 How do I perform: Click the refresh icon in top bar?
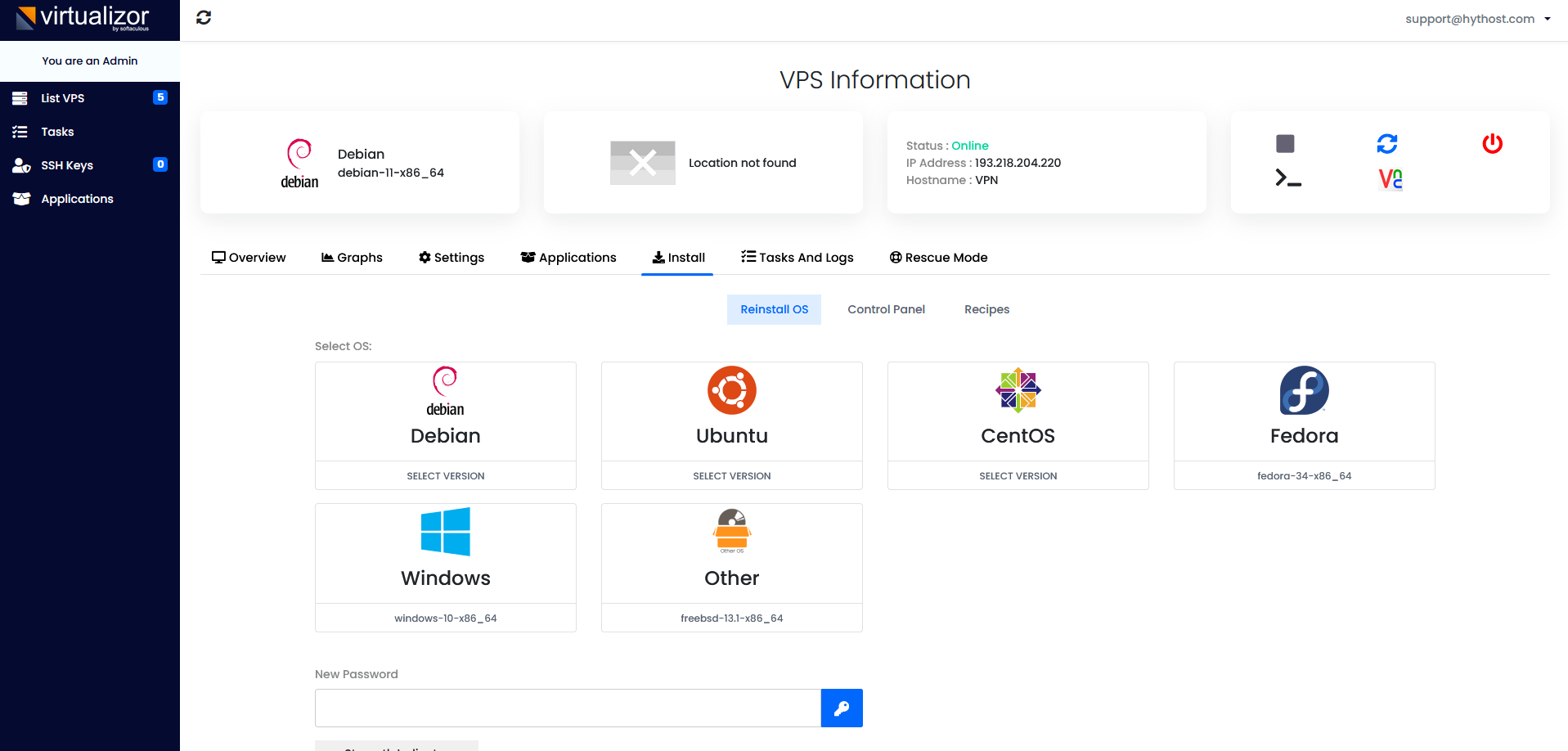(x=204, y=17)
